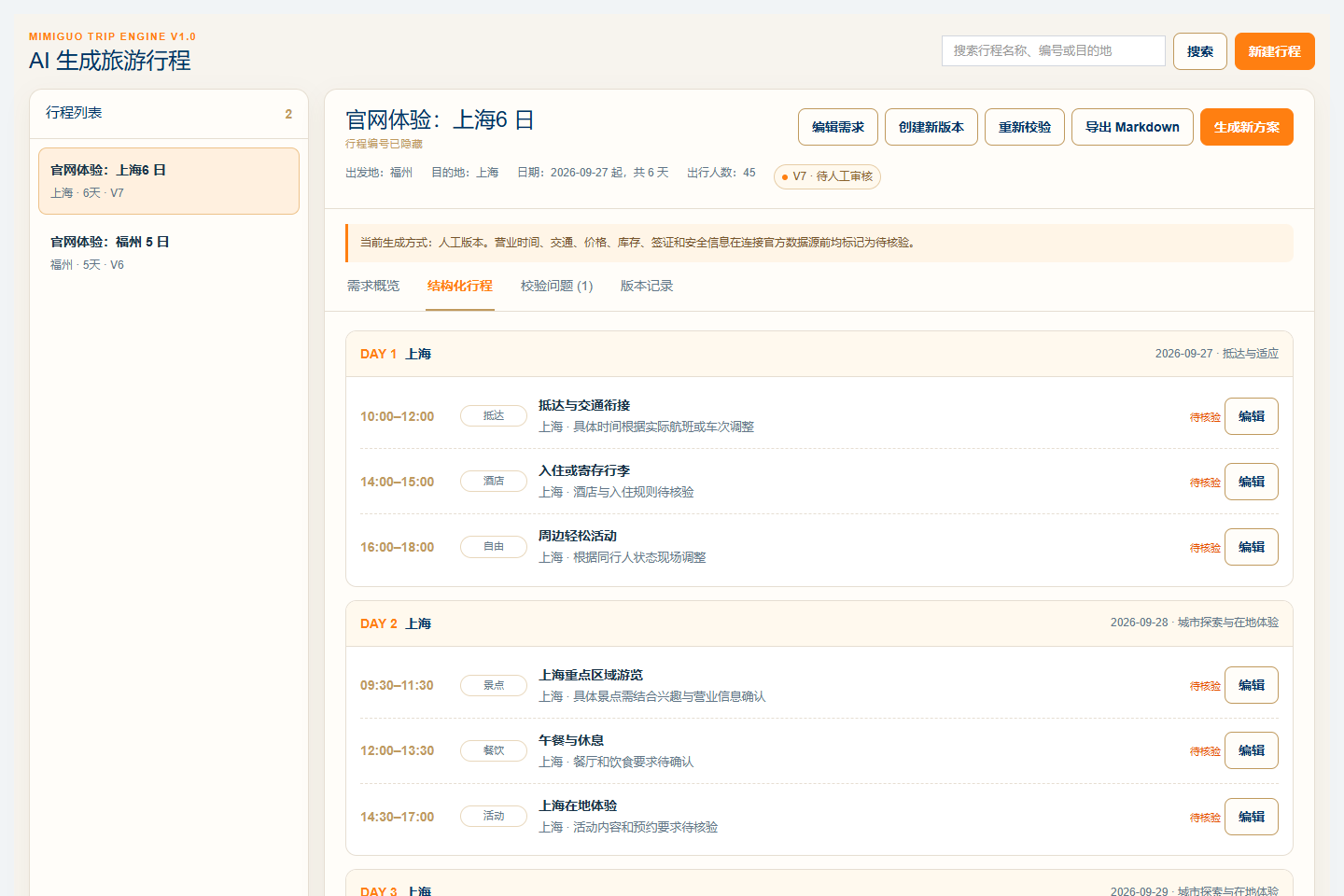Click the V7 · 待人工审核 status badge
The height and width of the screenshot is (896, 1344).
827,176
